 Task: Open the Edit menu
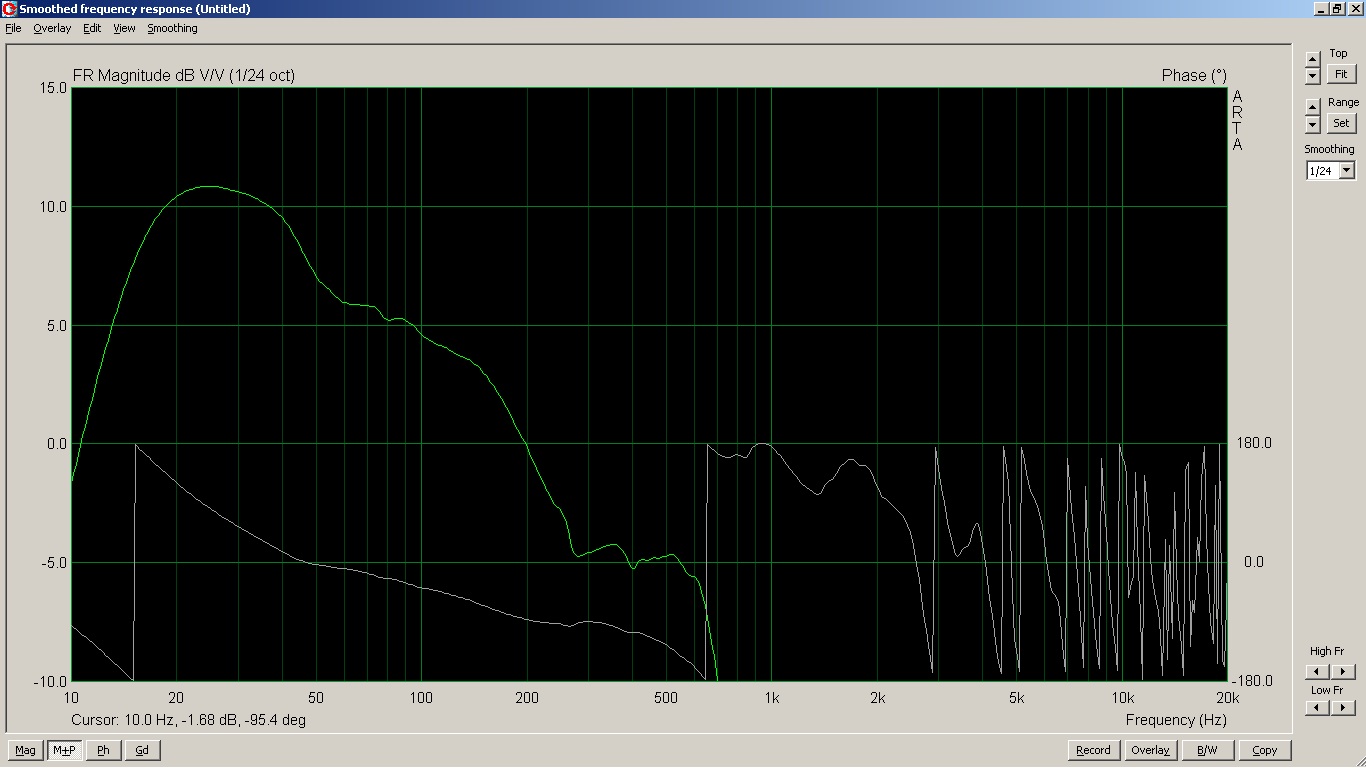pyautogui.click(x=92, y=28)
